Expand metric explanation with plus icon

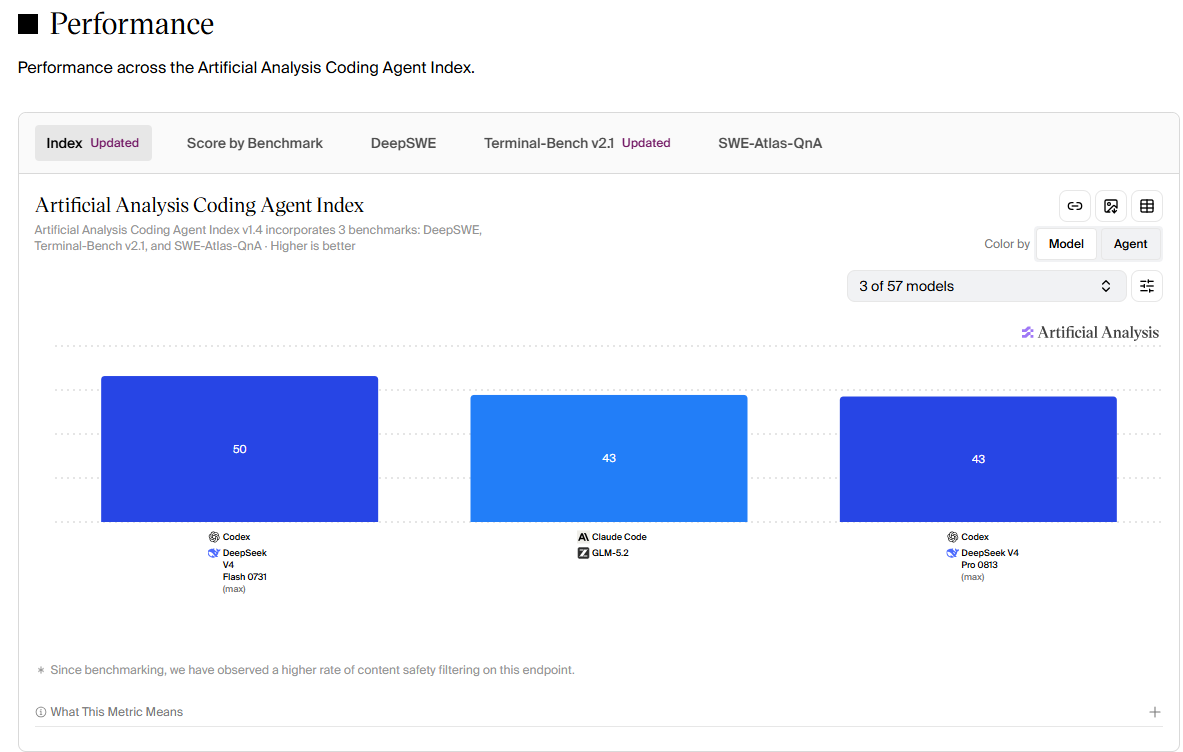[1154, 712]
